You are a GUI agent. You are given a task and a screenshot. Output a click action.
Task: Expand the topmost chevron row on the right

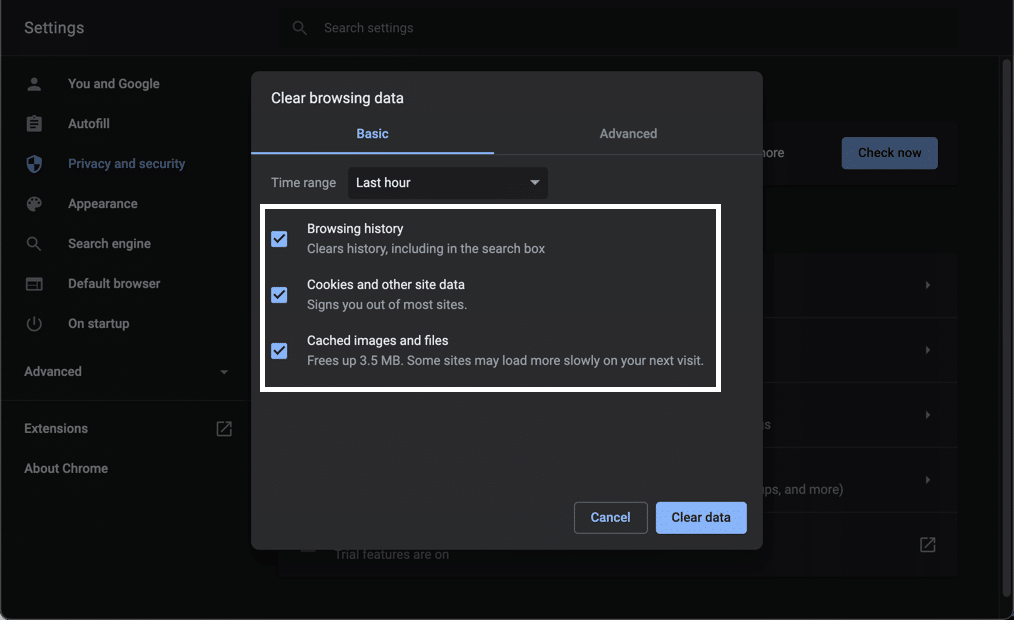click(926, 285)
